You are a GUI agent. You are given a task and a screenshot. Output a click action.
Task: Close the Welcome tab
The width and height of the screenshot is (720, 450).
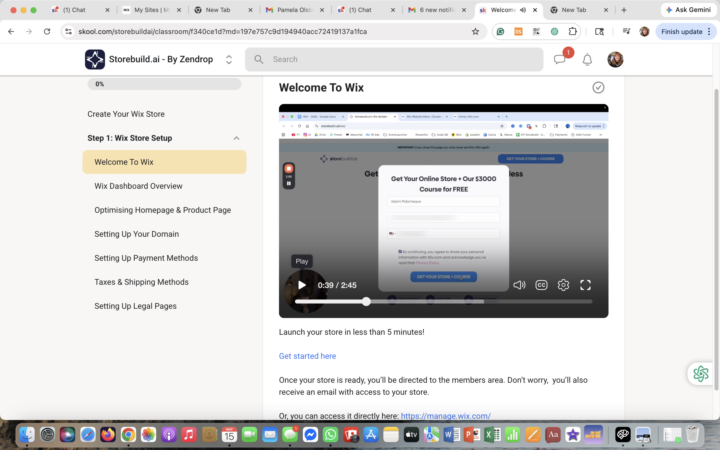click(x=535, y=10)
